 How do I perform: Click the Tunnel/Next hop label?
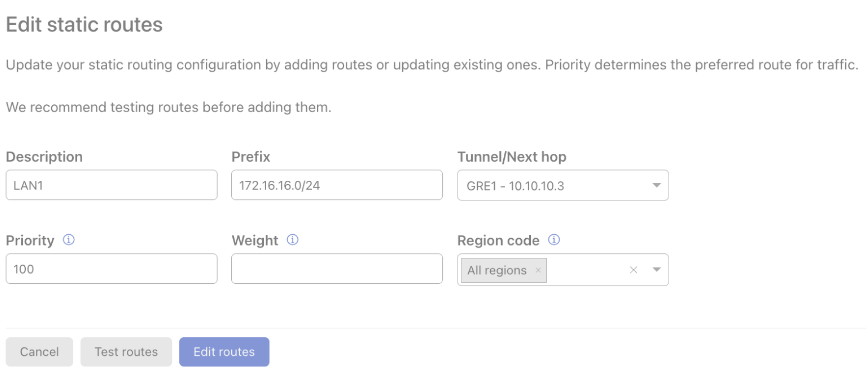tap(512, 157)
